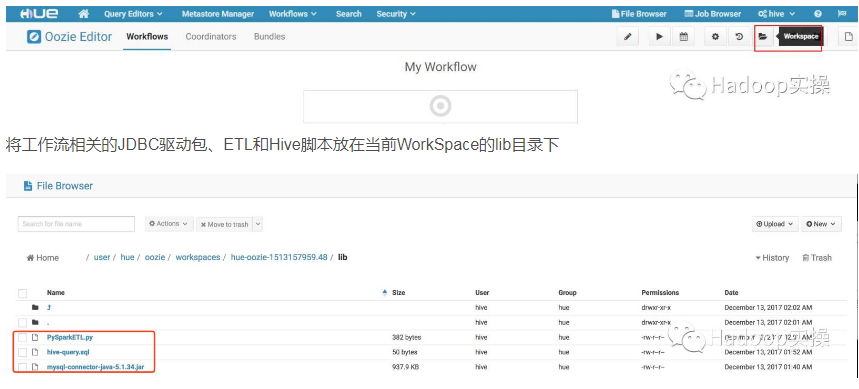Submit workflow with the play icon
Viewport: 859px width, 389px height.
[660, 37]
